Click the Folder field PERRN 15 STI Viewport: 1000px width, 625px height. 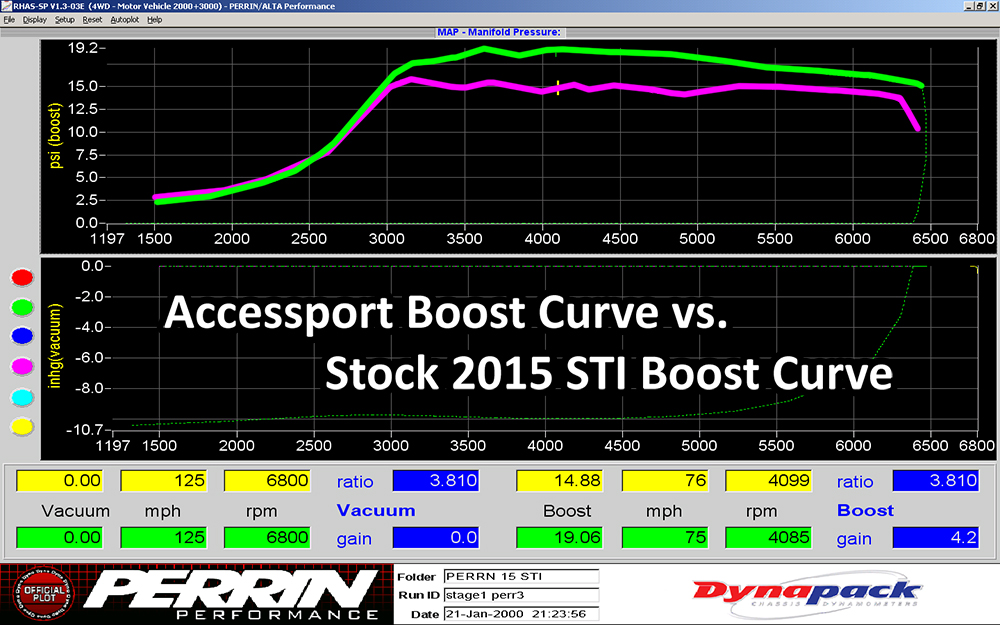pos(521,577)
